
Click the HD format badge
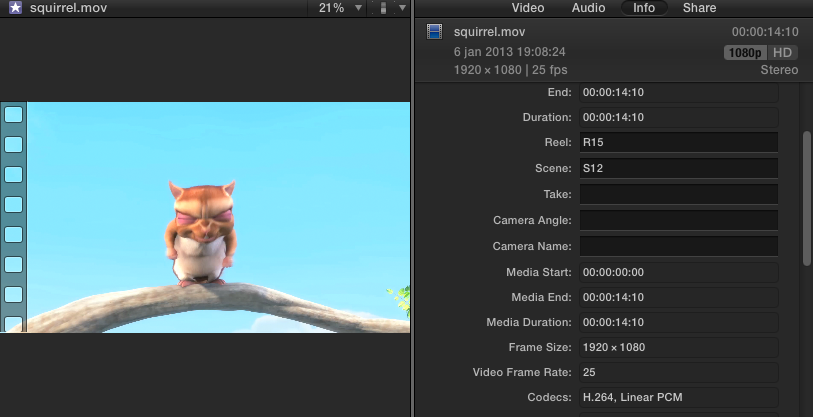(782, 53)
